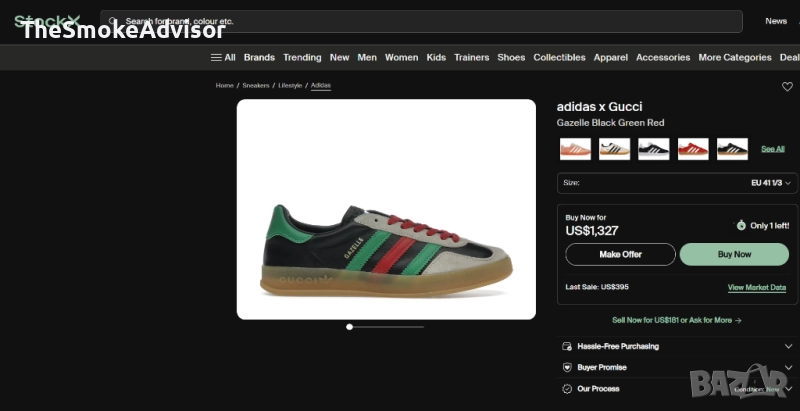This screenshot has height=411, width=800.
Task: Click the Make Offer button
Action: click(x=620, y=254)
